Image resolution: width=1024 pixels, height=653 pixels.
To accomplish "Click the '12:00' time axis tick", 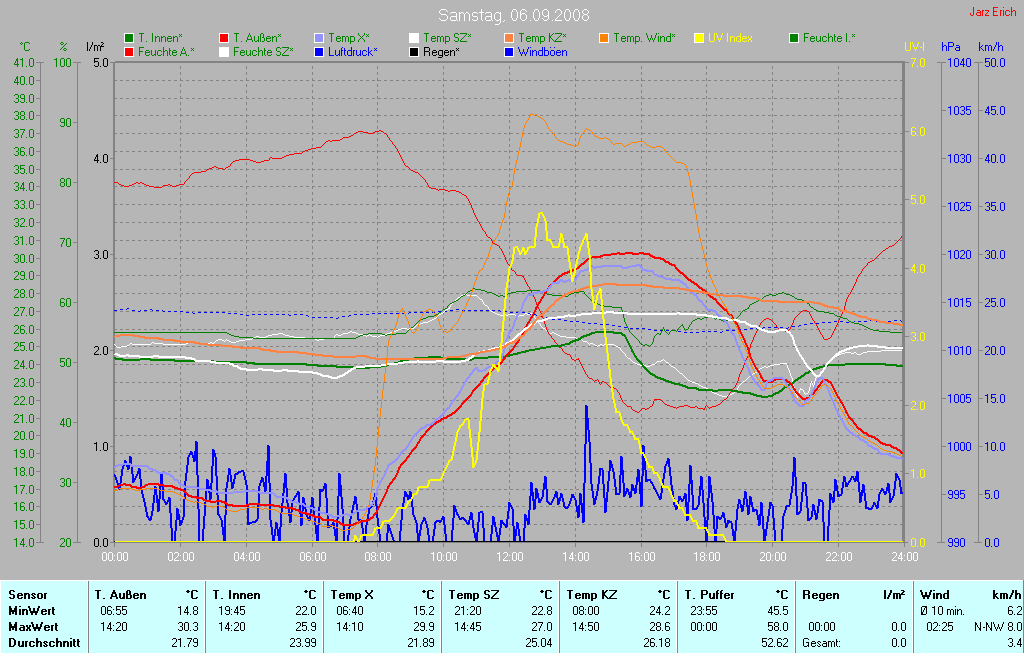I will pyautogui.click(x=509, y=557).
